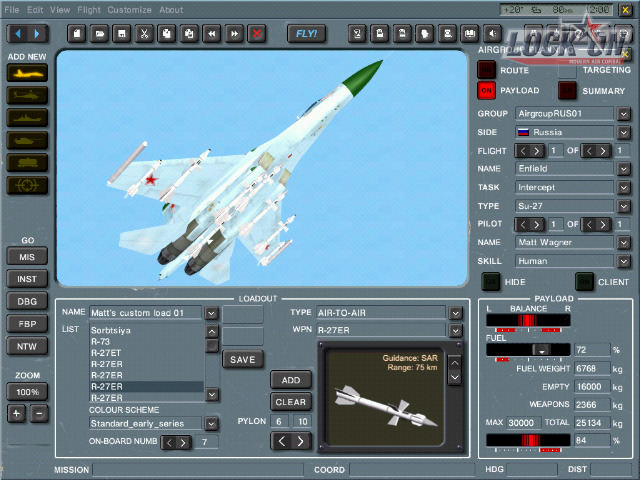This screenshot has height=480, width=640.
Task: Click the zoom in plus button
Action: click(x=17, y=413)
